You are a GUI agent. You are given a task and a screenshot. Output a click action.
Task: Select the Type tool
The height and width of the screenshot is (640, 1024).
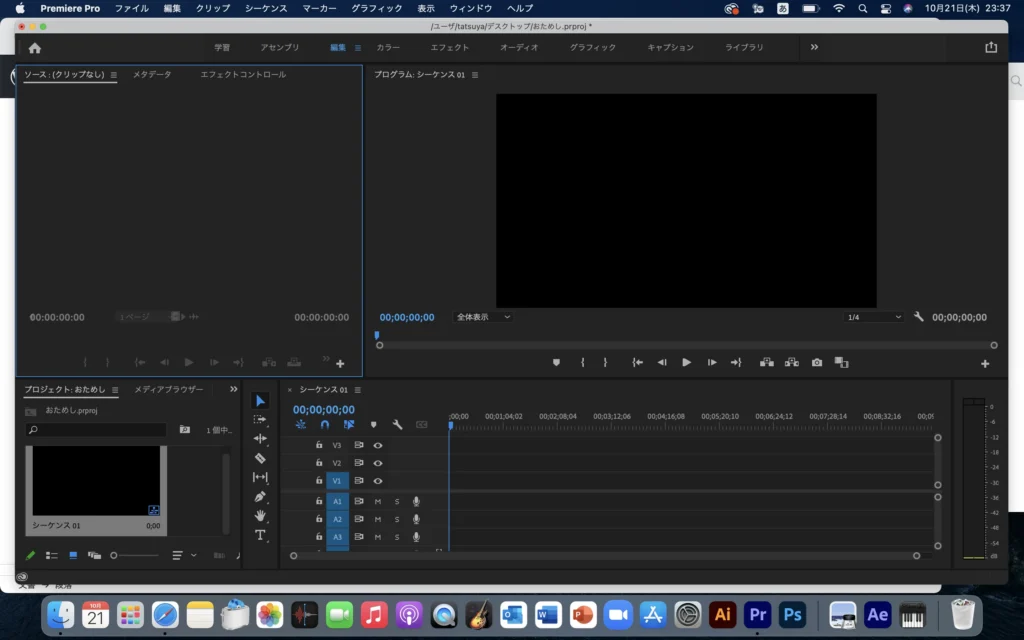pyautogui.click(x=260, y=535)
